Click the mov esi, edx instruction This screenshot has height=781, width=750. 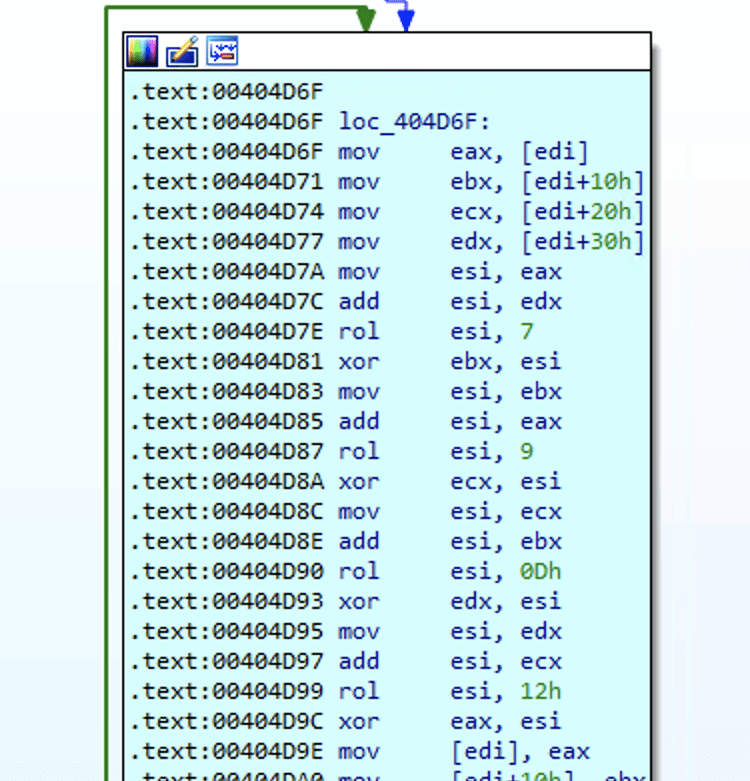(x=450, y=632)
